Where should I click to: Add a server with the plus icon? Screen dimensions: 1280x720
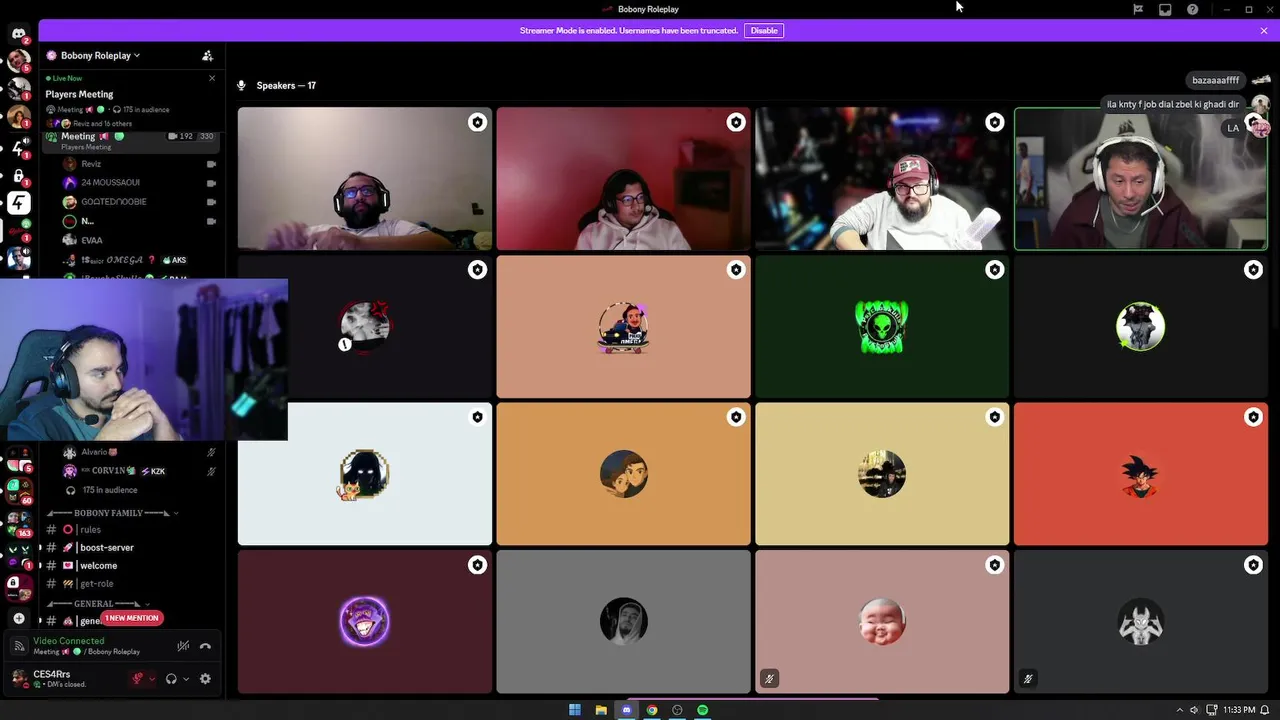18,618
